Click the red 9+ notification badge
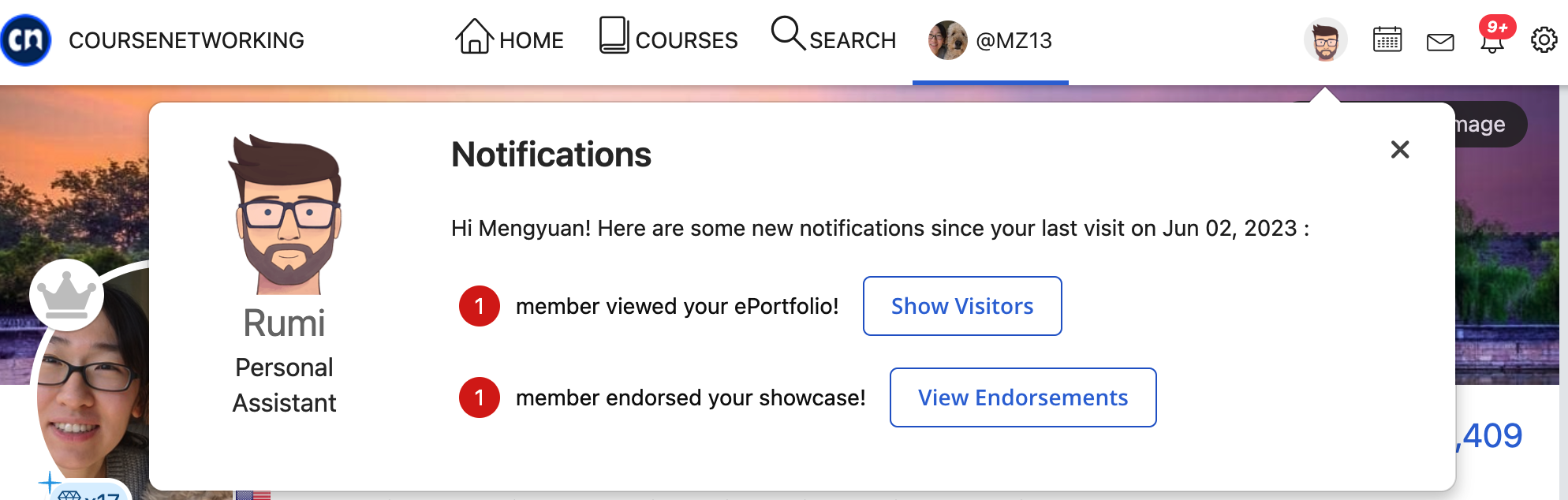This screenshot has width=1568, height=500. pyautogui.click(x=1497, y=27)
